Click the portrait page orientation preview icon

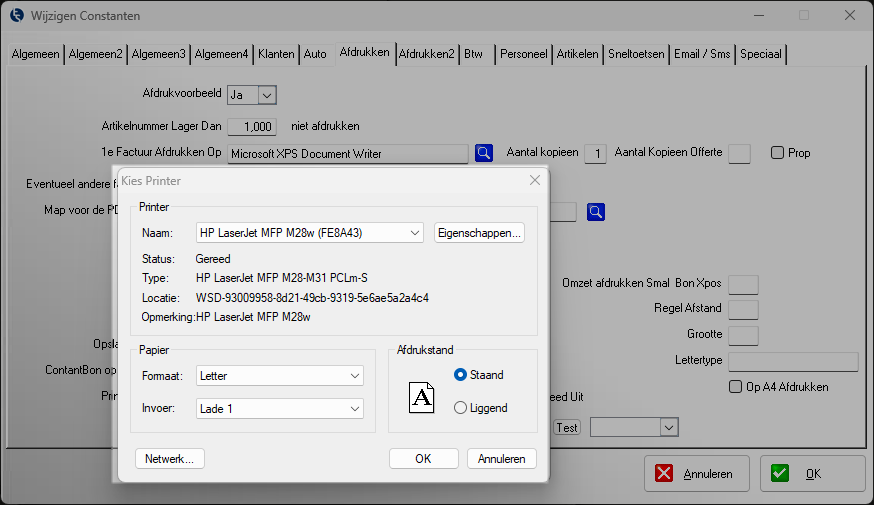click(x=422, y=397)
